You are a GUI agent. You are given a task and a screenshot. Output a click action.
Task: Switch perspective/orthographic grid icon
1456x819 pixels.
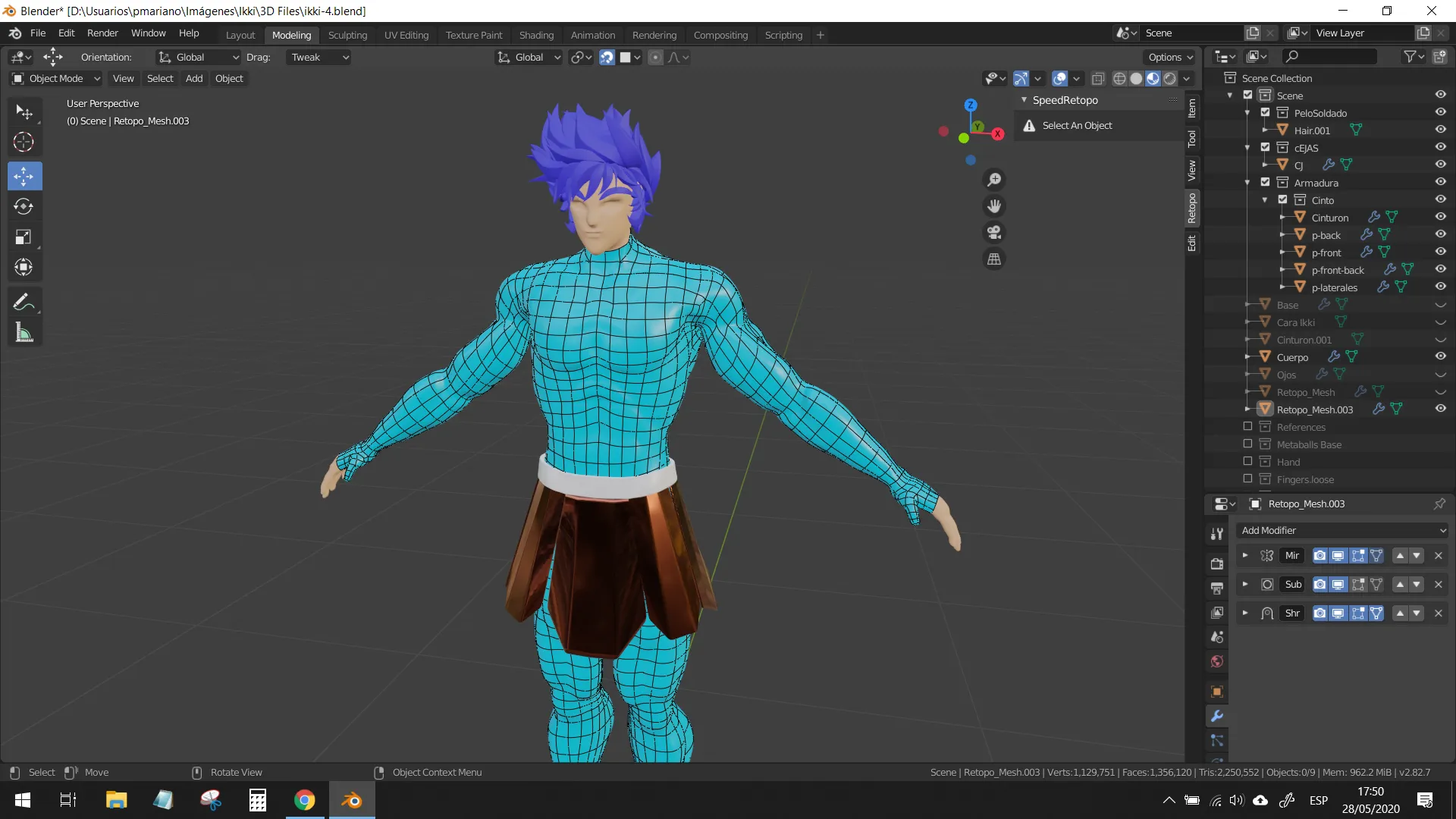click(994, 259)
